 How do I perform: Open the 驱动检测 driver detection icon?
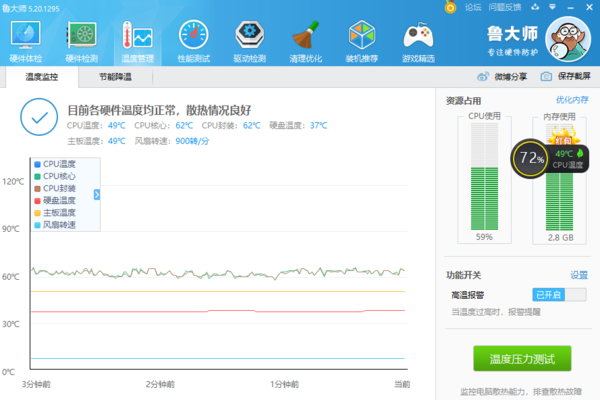coord(250,41)
